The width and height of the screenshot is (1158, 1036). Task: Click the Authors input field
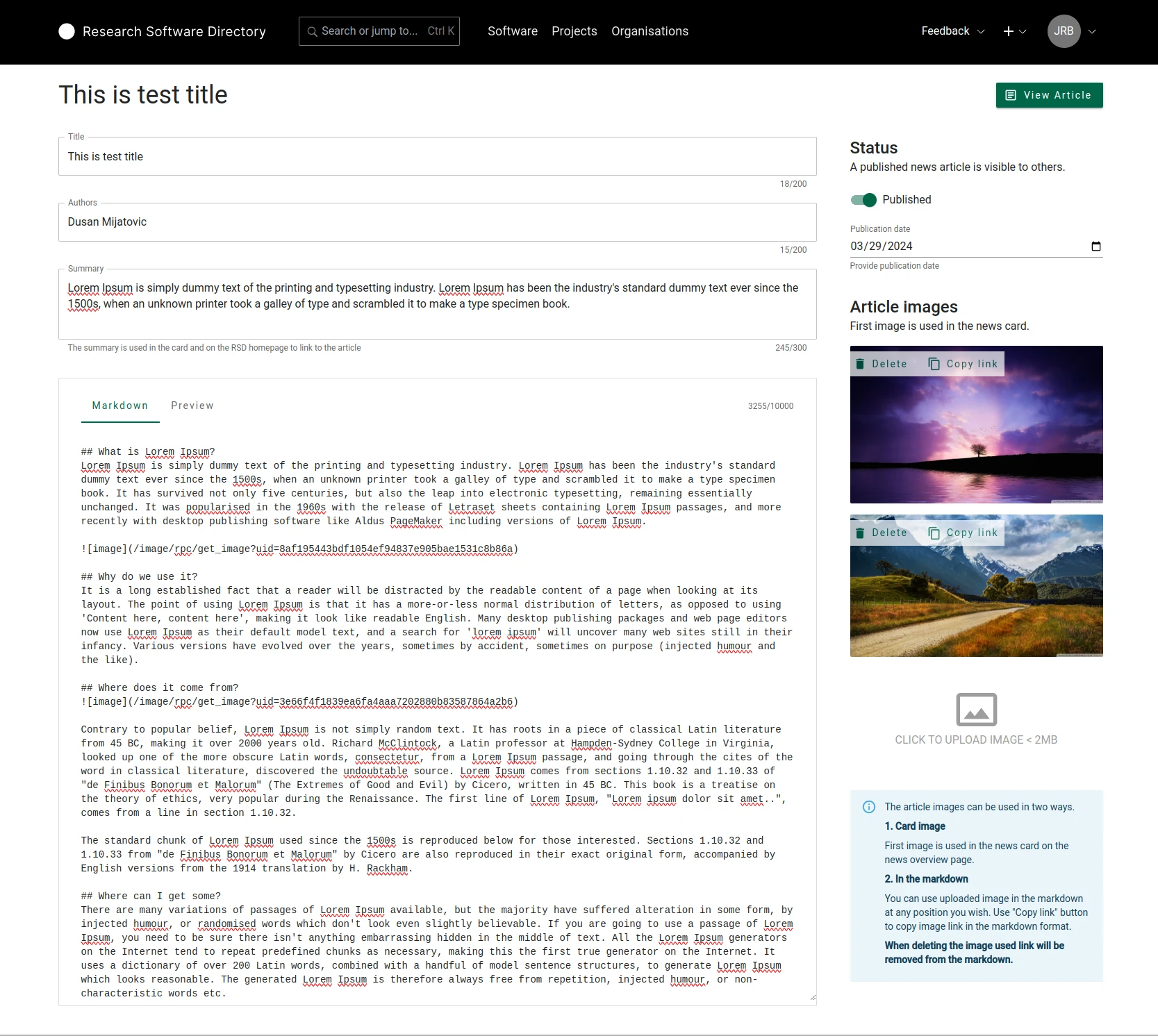pyautogui.click(x=437, y=222)
